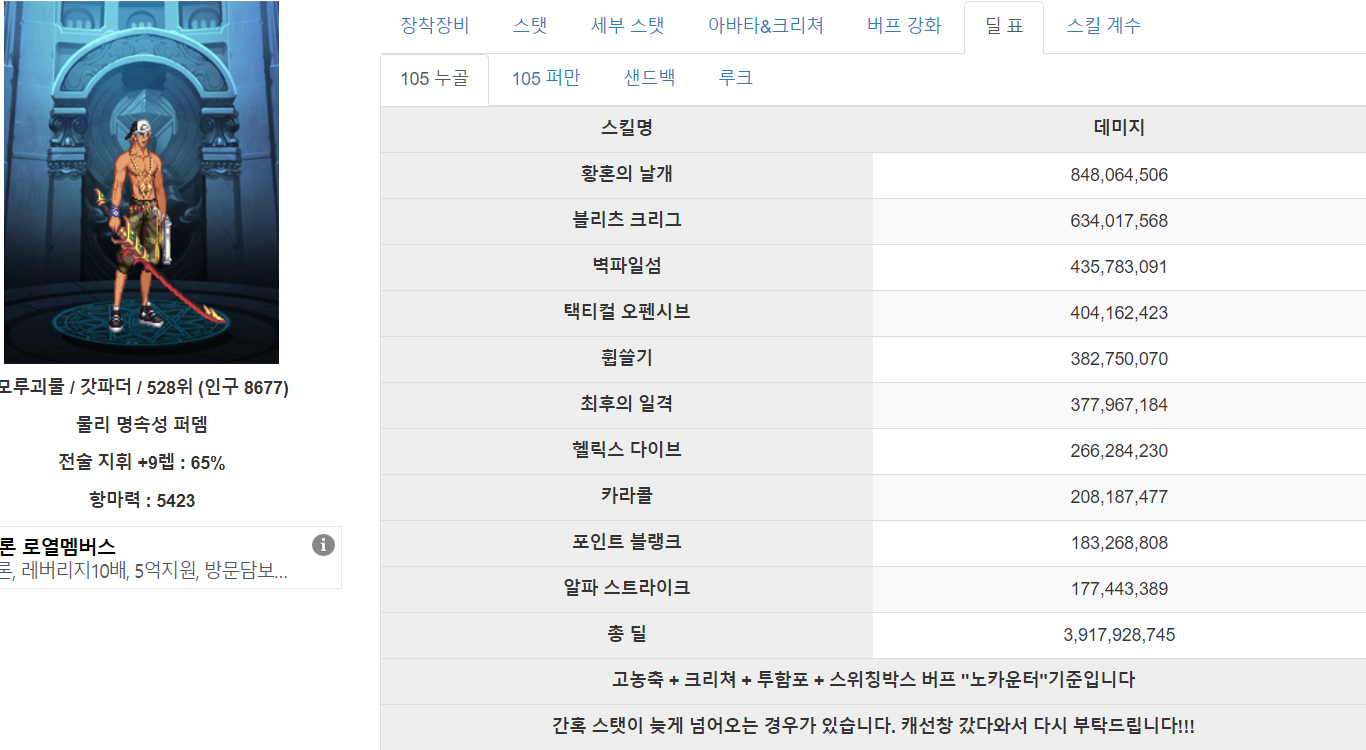This screenshot has height=750, width=1366.
Task: Select the active 딜 표 tab
Action: pyautogui.click(x=1004, y=26)
